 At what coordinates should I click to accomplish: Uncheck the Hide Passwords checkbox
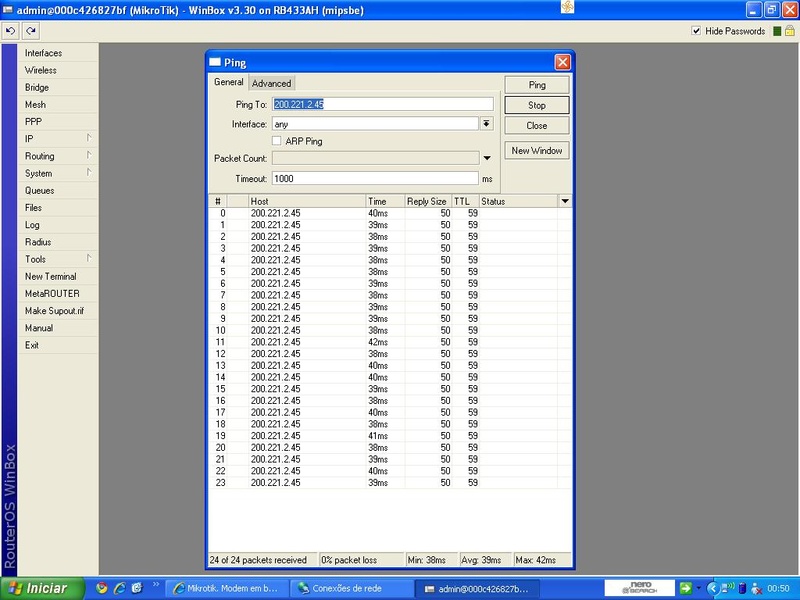[696, 31]
